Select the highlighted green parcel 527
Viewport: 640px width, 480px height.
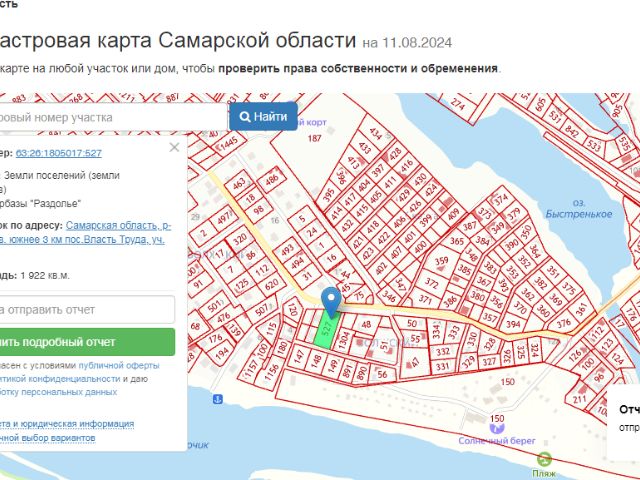click(327, 331)
